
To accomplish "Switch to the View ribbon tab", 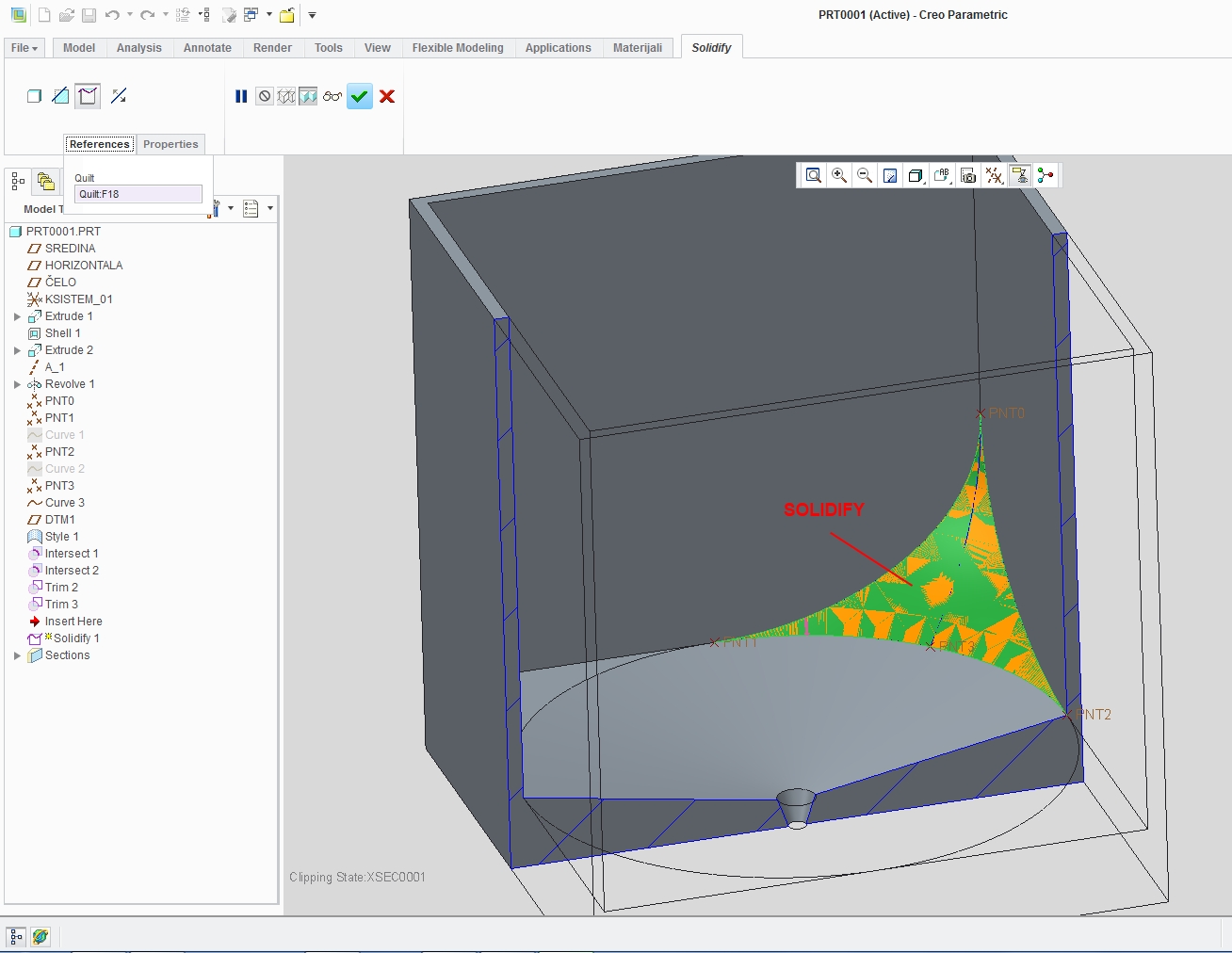I will pos(378,48).
